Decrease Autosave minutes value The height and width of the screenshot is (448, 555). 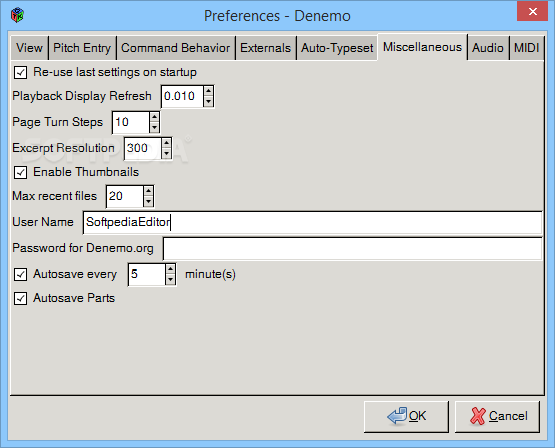click(171, 279)
